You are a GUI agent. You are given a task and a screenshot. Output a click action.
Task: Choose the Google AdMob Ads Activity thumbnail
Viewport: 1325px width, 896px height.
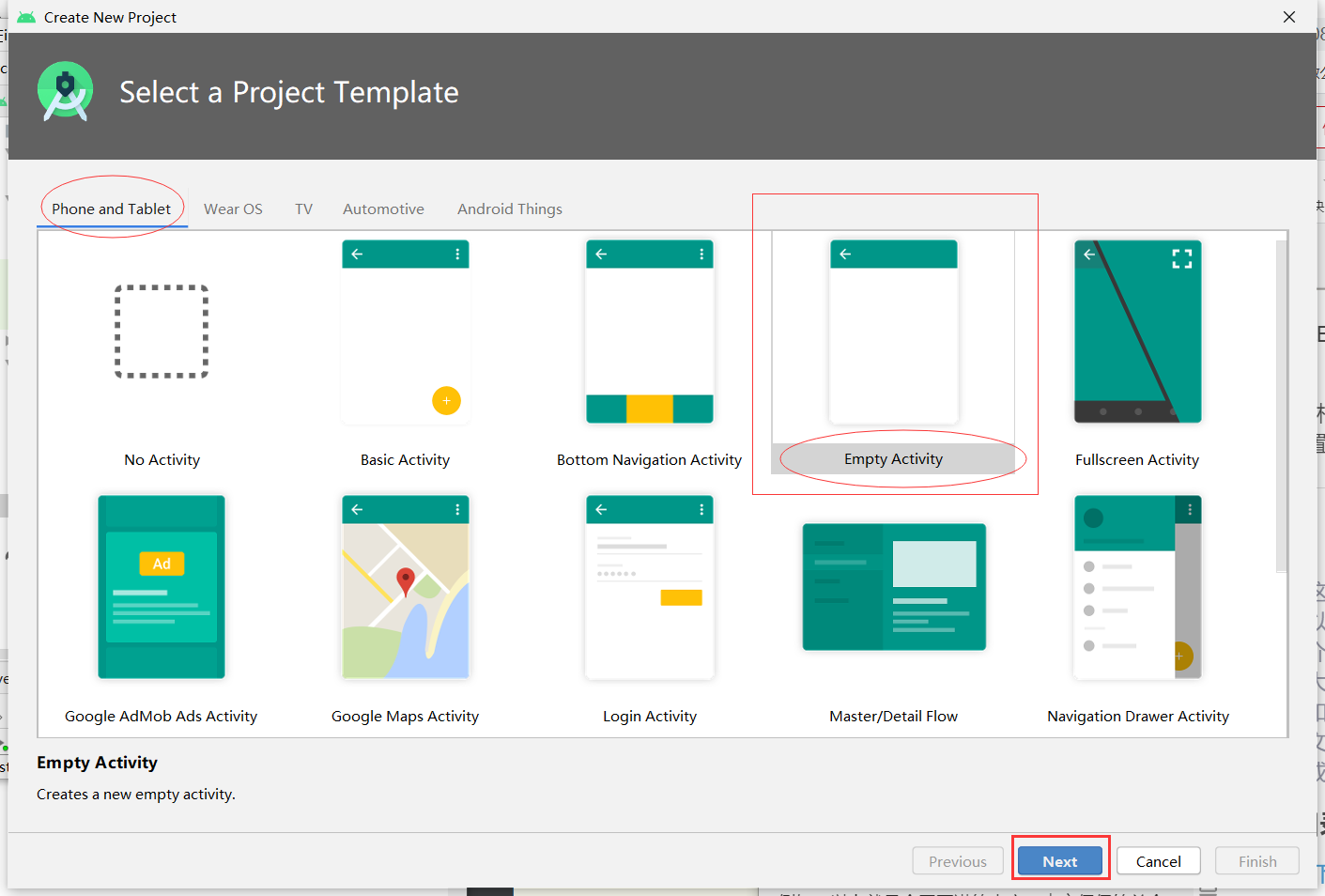tap(162, 587)
